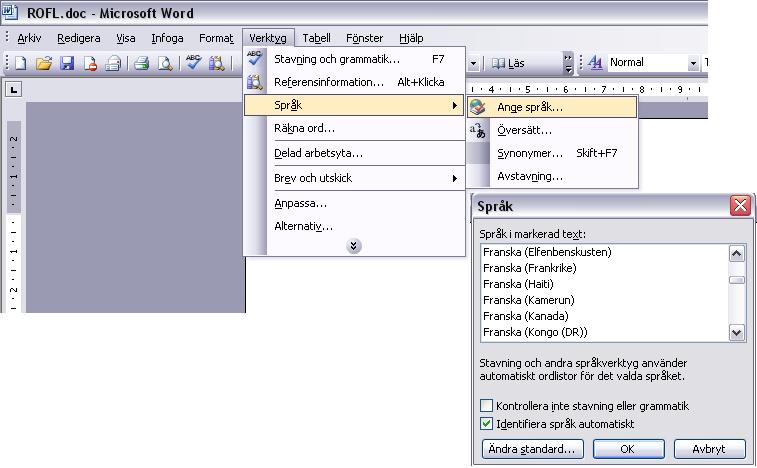Image resolution: width=757 pixels, height=468 pixels.
Task: Open Läs reading layout mode
Action: pos(508,63)
